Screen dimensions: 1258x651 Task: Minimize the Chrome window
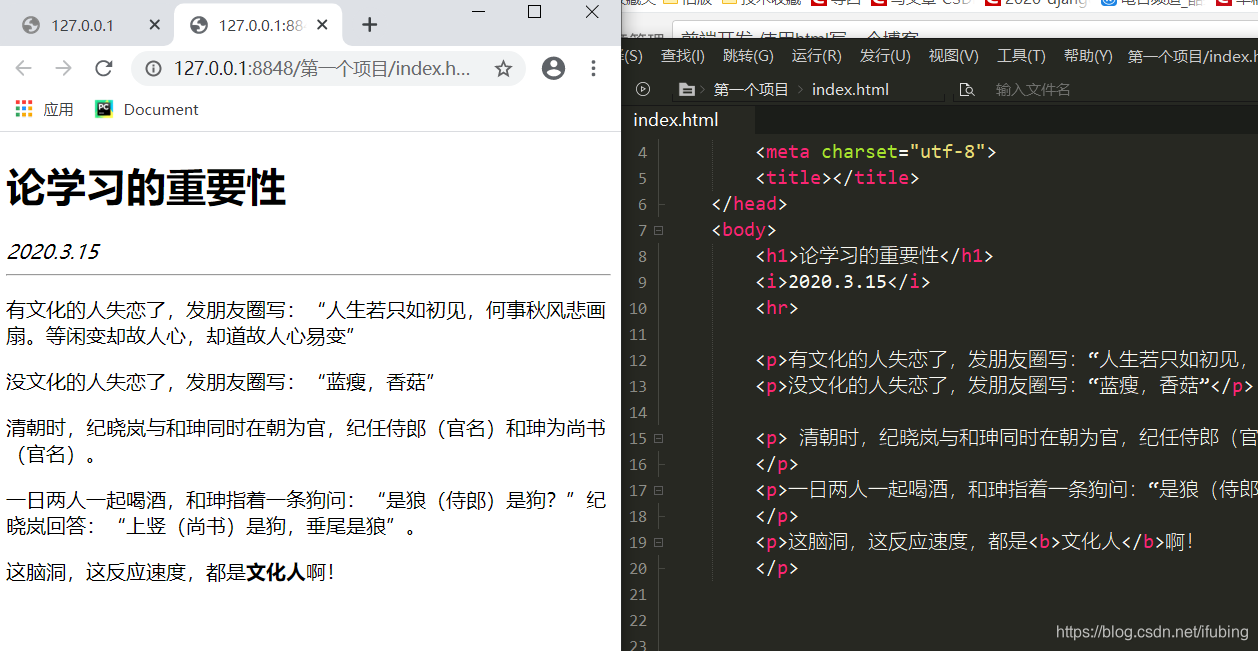477,12
